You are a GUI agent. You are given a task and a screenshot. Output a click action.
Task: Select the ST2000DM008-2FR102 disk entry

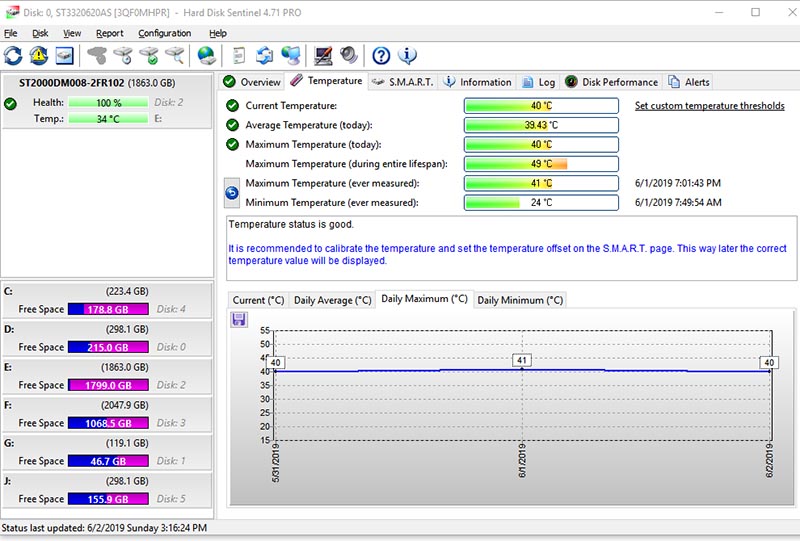point(107,101)
